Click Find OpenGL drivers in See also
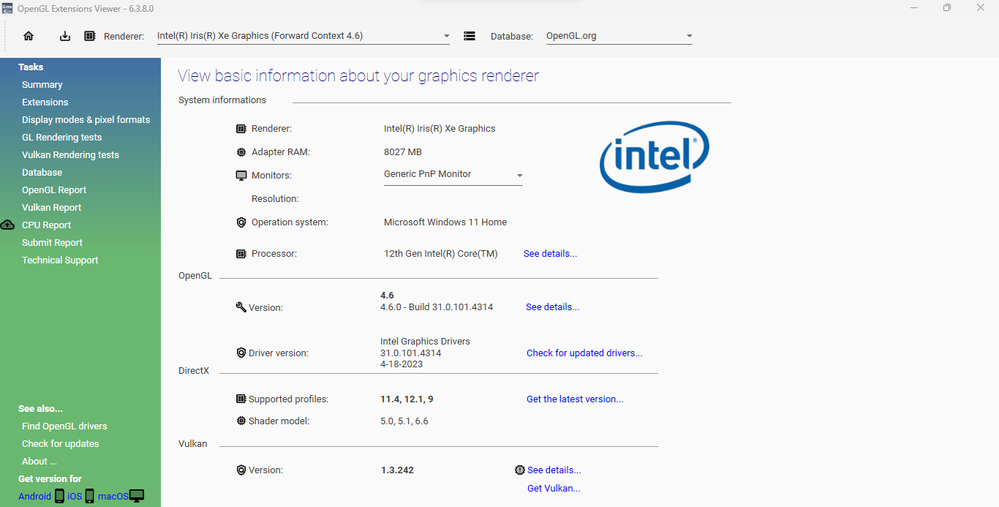Image resolution: width=999 pixels, height=507 pixels. pyautogui.click(x=65, y=426)
